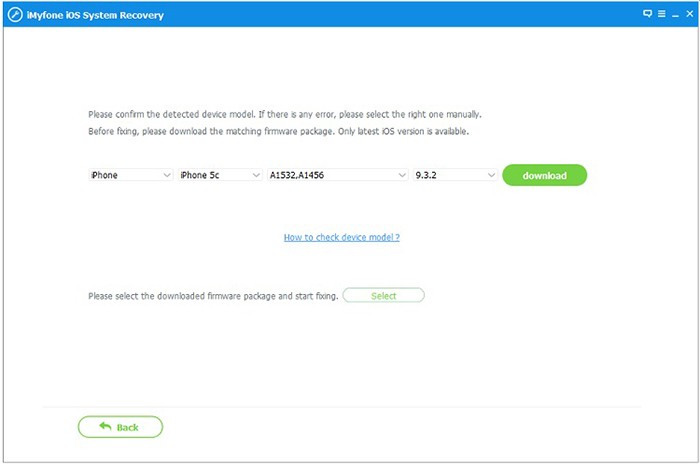Screen dimensions: 700x464
Task: Click the iMyfone iOS System Recovery title text
Action: click(x=95, y=15)
